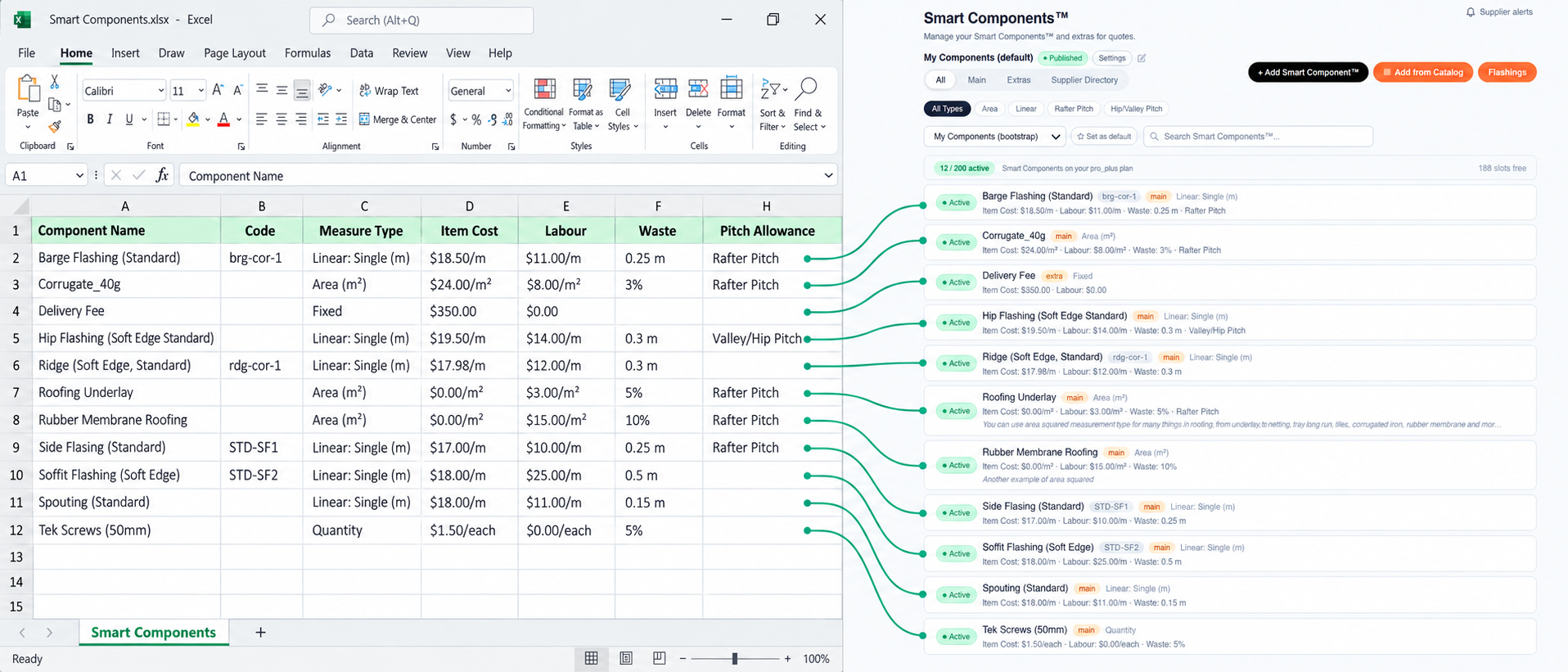1568x672 pixels.
Task: Click the Search Smart Components field
Action: click(1258, 137)
